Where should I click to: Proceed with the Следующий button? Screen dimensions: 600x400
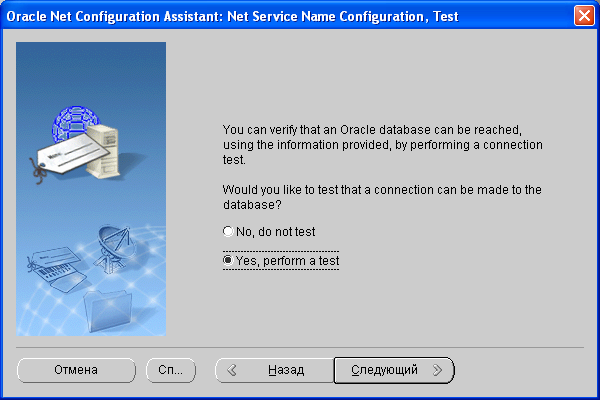coord(394,370)
